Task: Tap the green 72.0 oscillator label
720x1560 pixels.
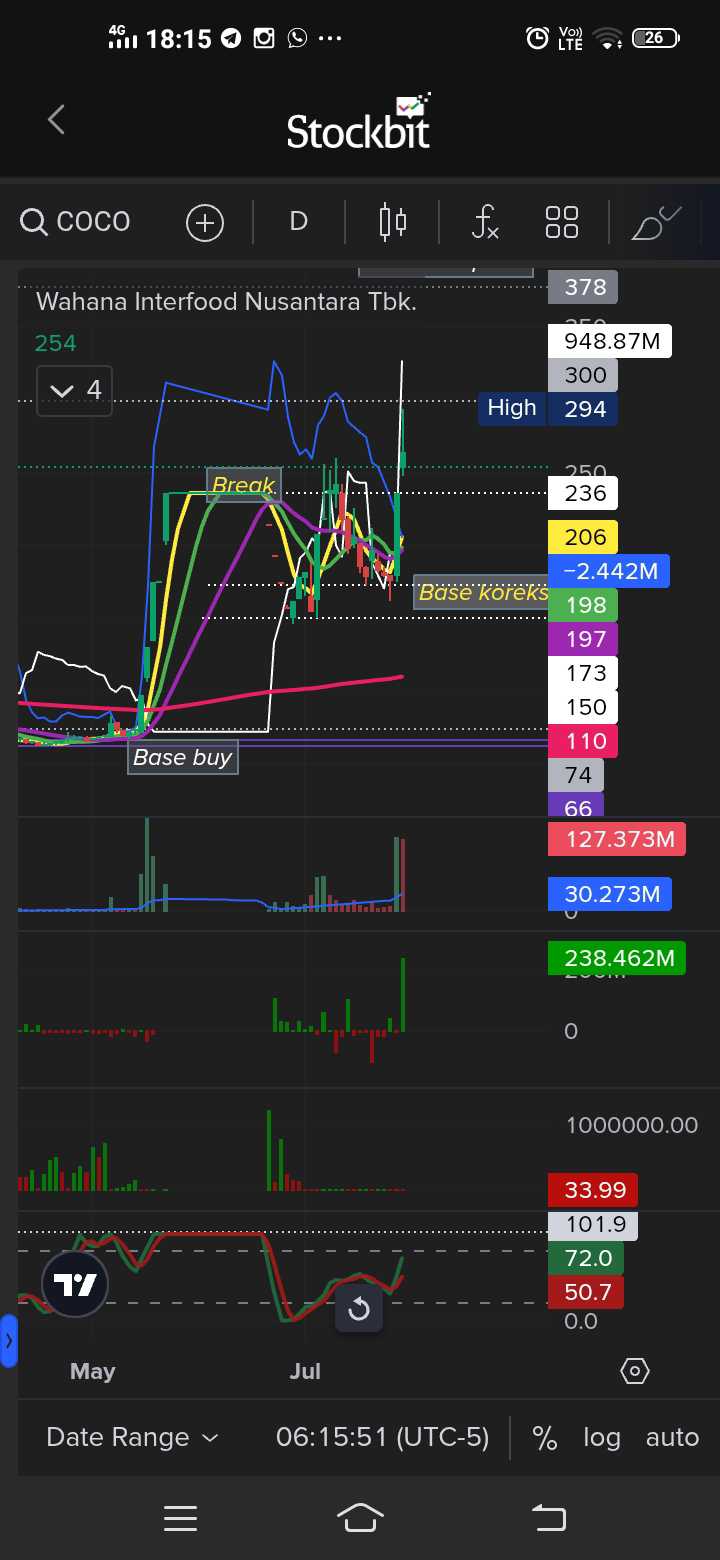Action: click(x=586, y=1258)
